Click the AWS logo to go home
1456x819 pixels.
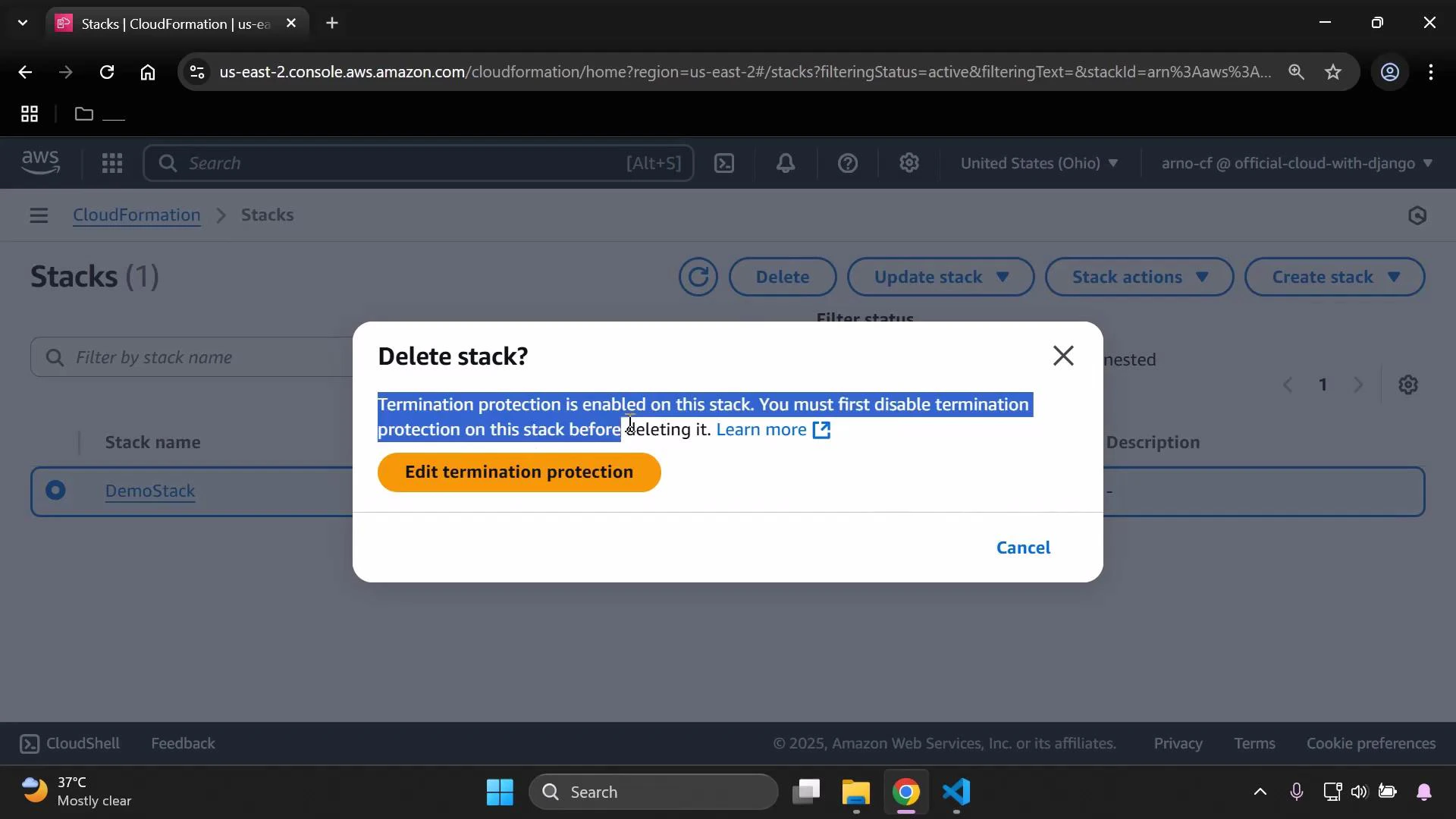click(40, 162)
